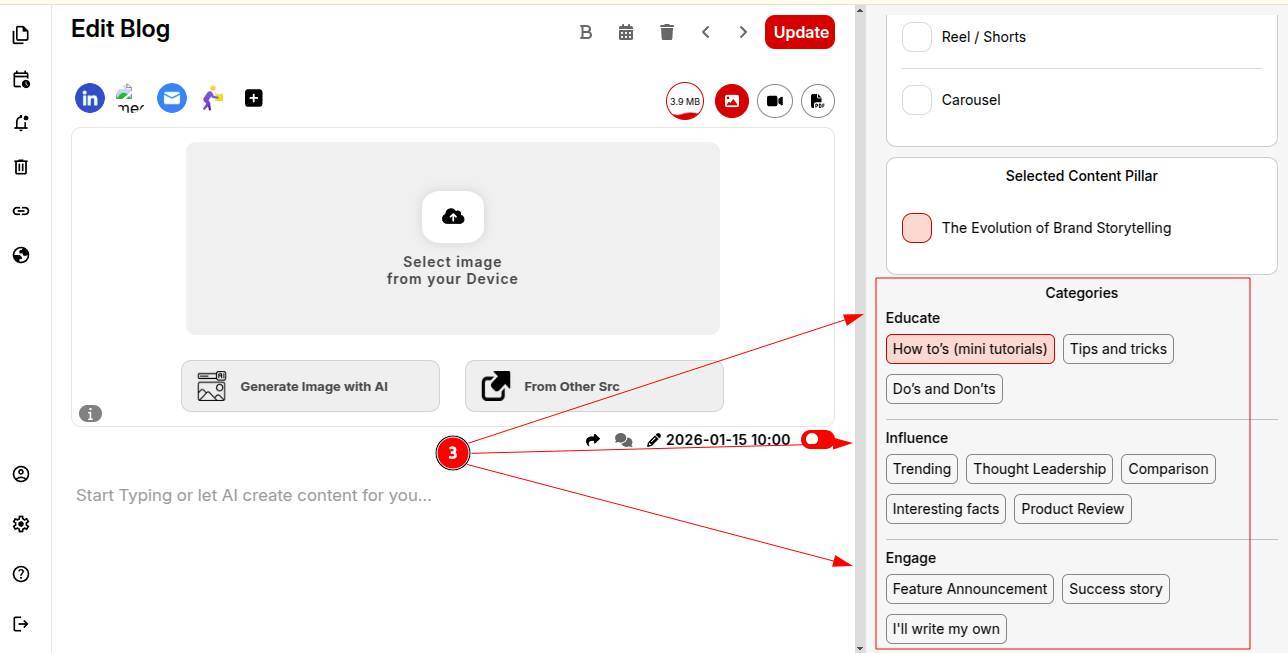Select the Thought Leadership category
Image resolution: width=1288 pixels, height=653 pixels.
(1039, 469)
